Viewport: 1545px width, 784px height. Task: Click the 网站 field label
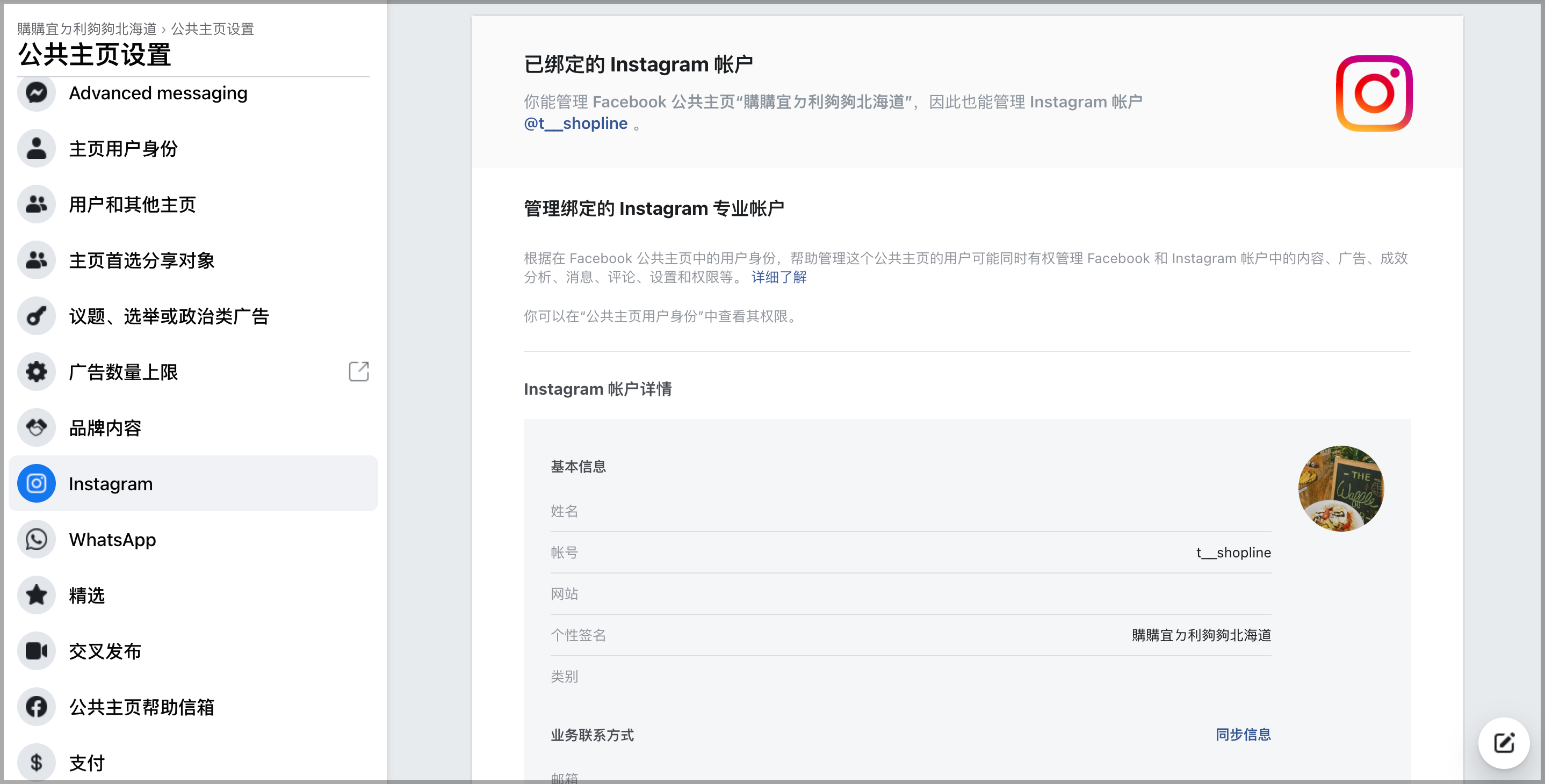coord(565,593)
